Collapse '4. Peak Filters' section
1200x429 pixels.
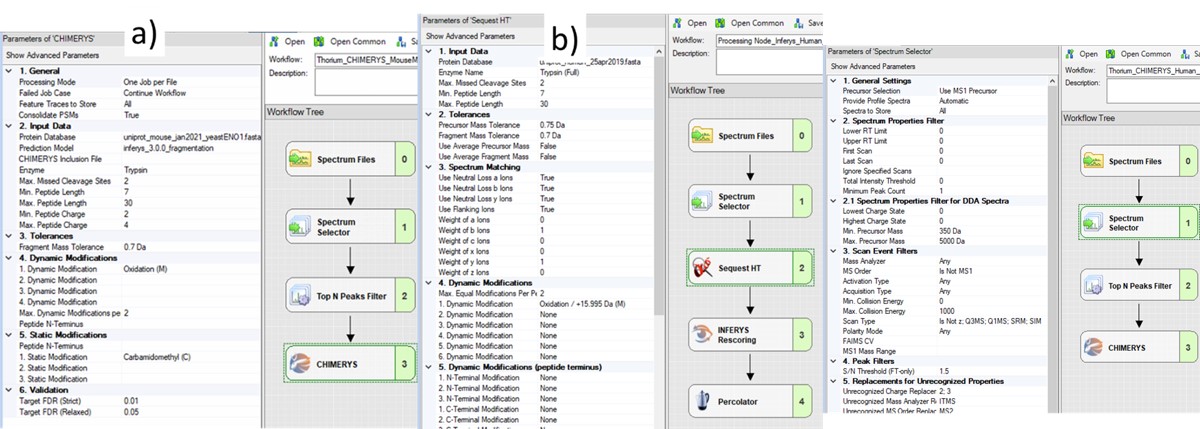tap(833, 360)
